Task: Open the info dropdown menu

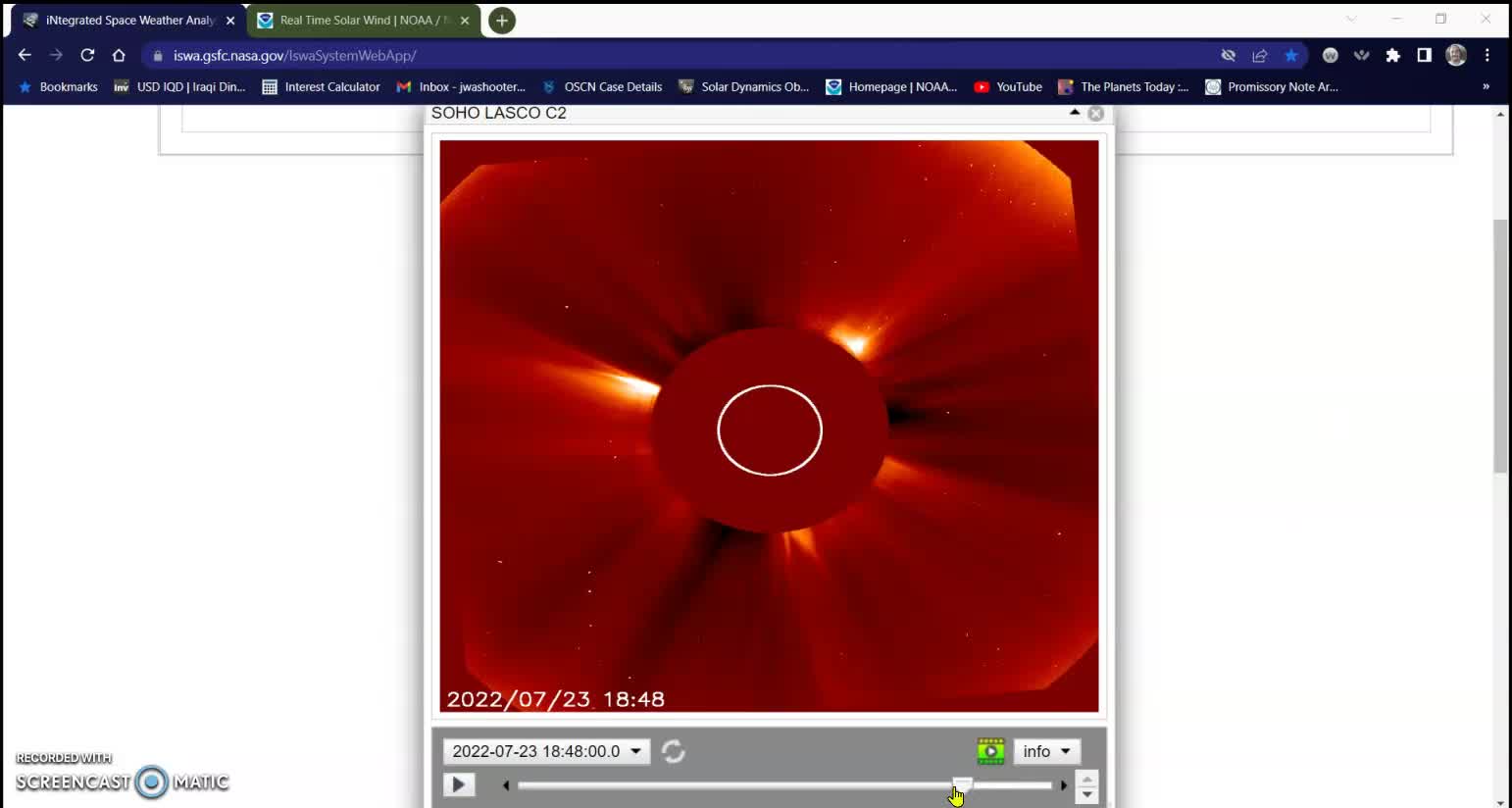Action: tap(1046, 751)
